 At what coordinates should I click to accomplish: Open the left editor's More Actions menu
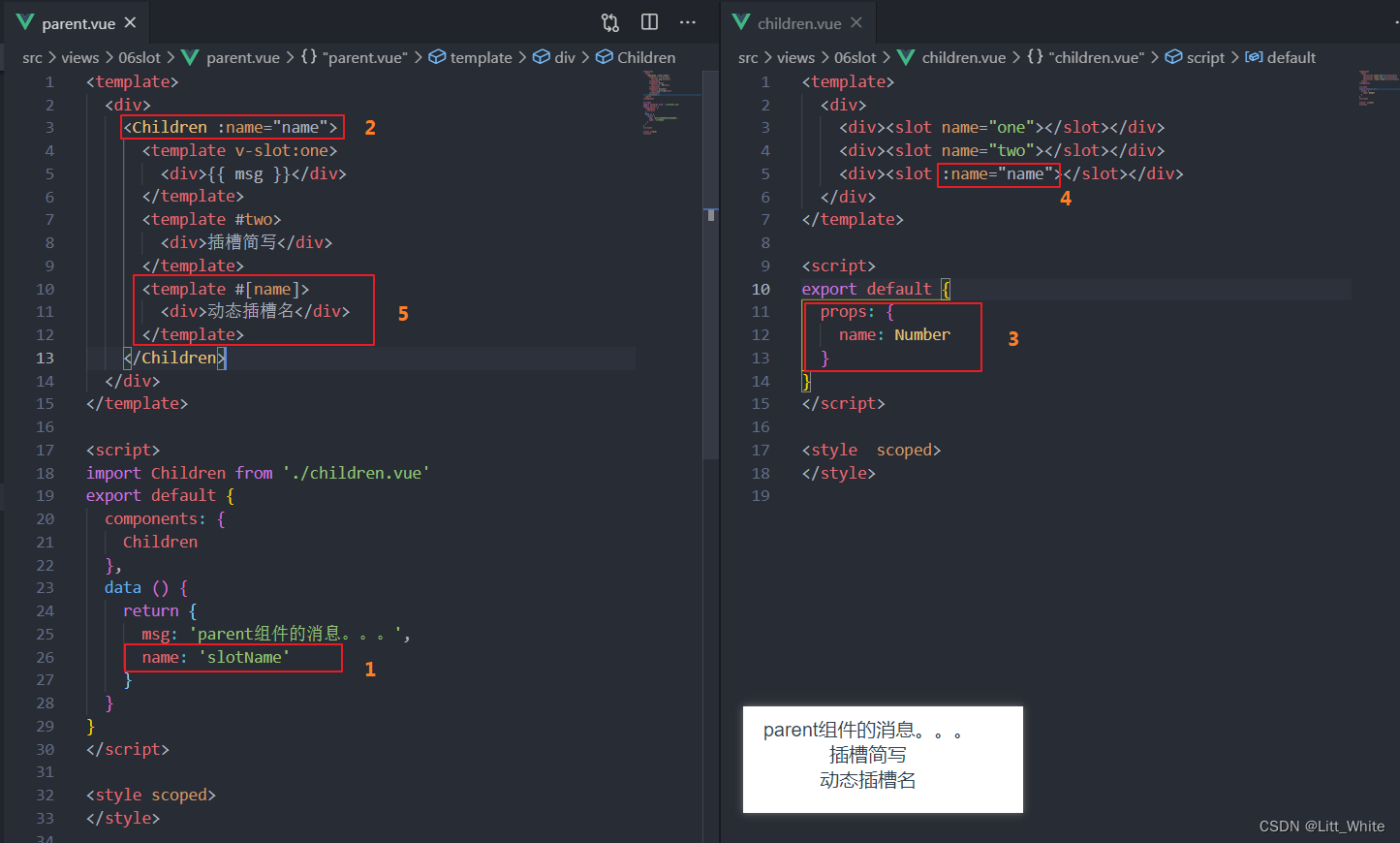click(x=688, y=22)
